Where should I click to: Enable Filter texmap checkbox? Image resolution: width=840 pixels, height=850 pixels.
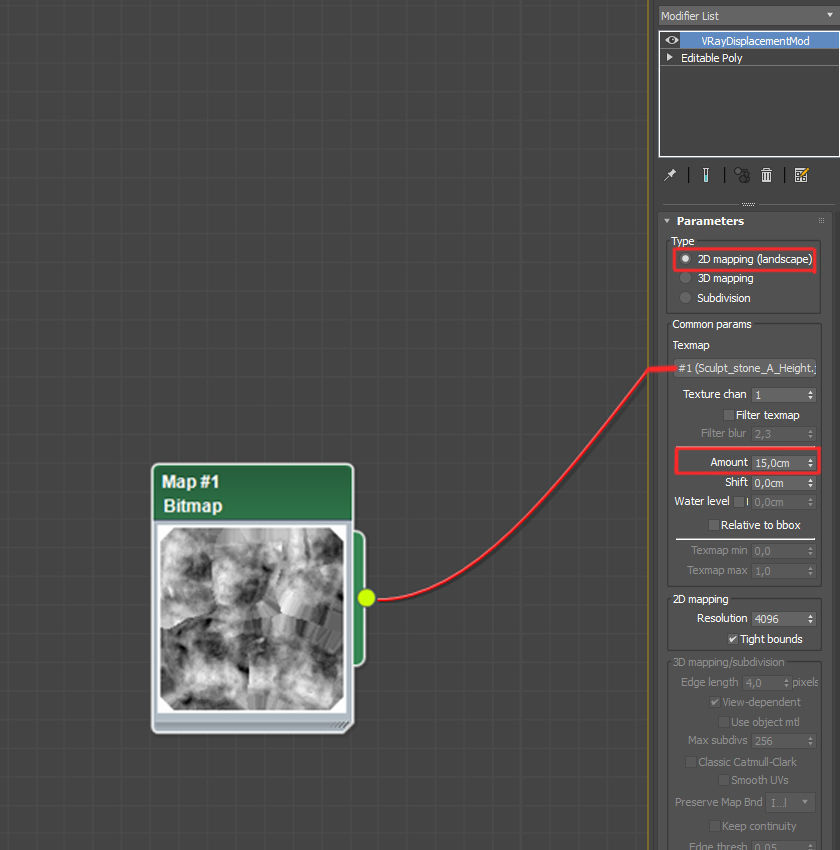click(729, 415)
